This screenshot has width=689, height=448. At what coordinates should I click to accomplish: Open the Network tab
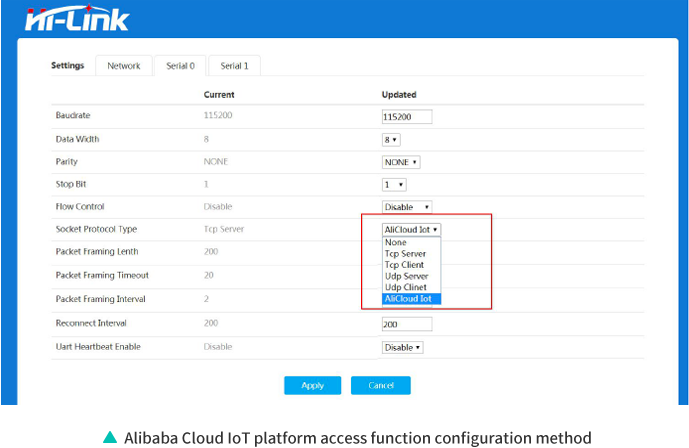tap(124, 66)
